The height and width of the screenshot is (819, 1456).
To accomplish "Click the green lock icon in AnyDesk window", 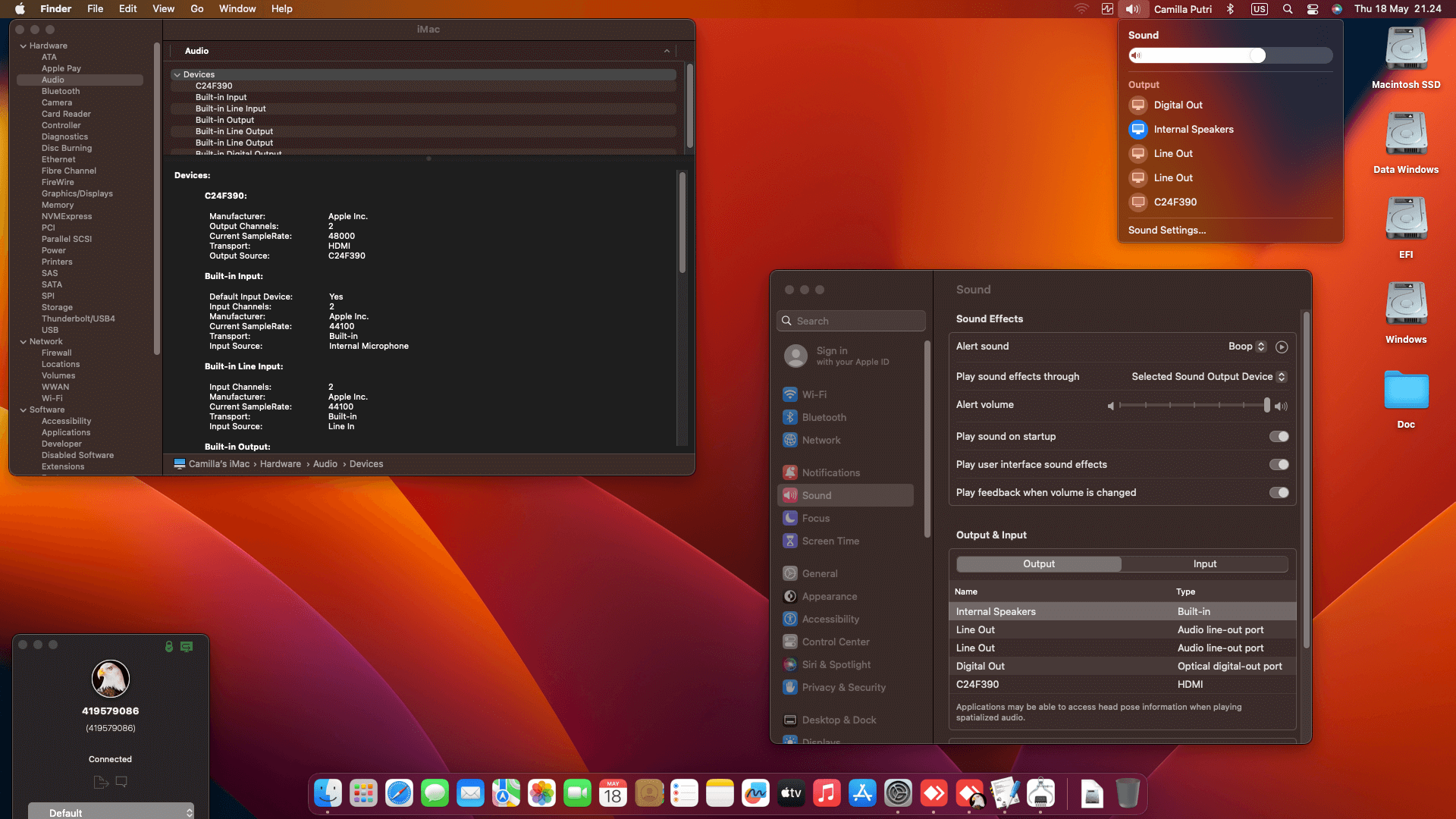I will (169, 646).
